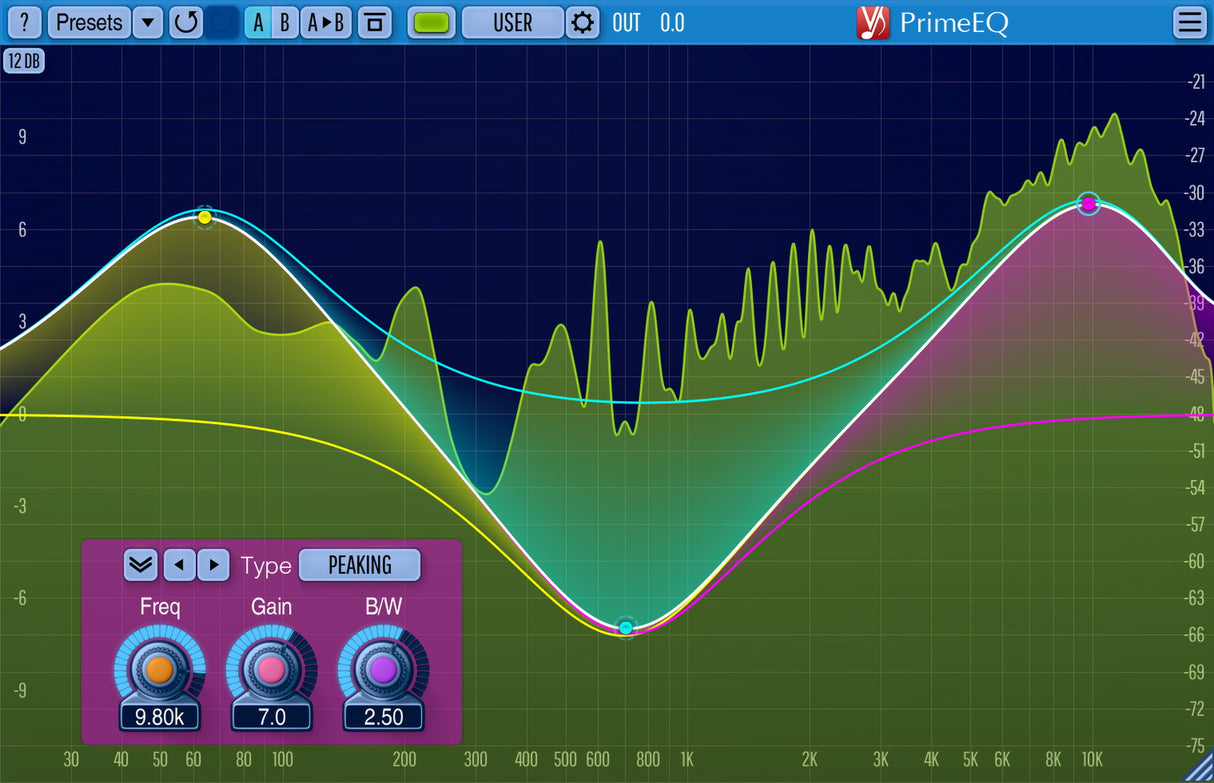Copy settings with the A▸B button
This screenshot has width=1214, height=783.
(x=326, y=22)
